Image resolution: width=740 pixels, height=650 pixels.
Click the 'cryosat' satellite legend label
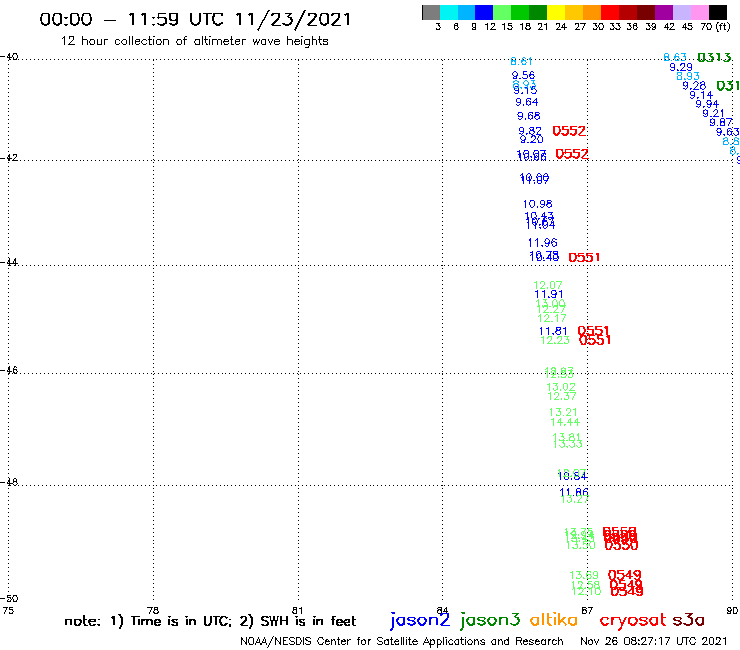click(x=633, y=620)
